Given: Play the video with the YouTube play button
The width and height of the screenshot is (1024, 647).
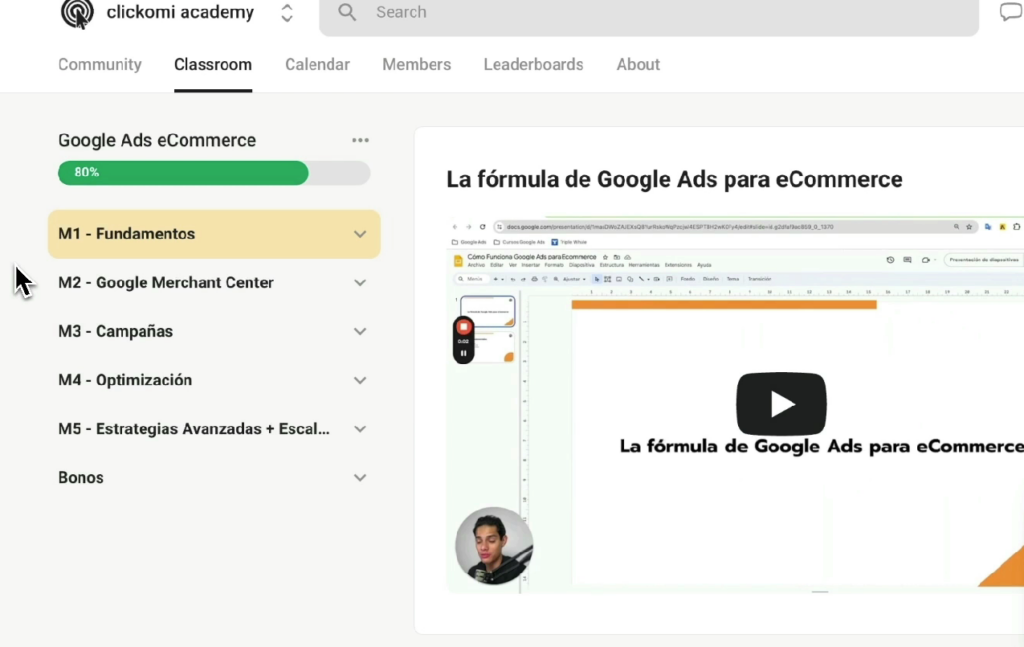Looking at the screenshot, I should [781, 403].
